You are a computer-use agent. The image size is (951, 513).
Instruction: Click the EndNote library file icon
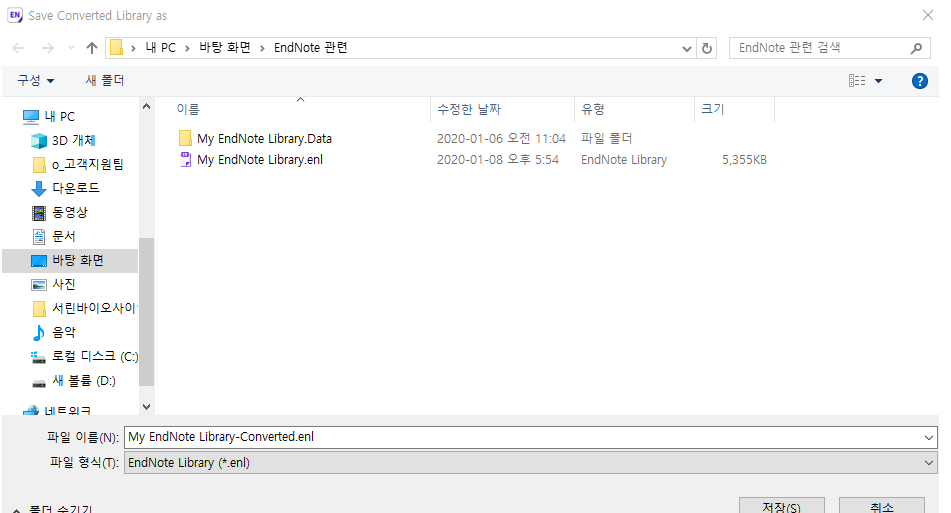tap(186, 159)
